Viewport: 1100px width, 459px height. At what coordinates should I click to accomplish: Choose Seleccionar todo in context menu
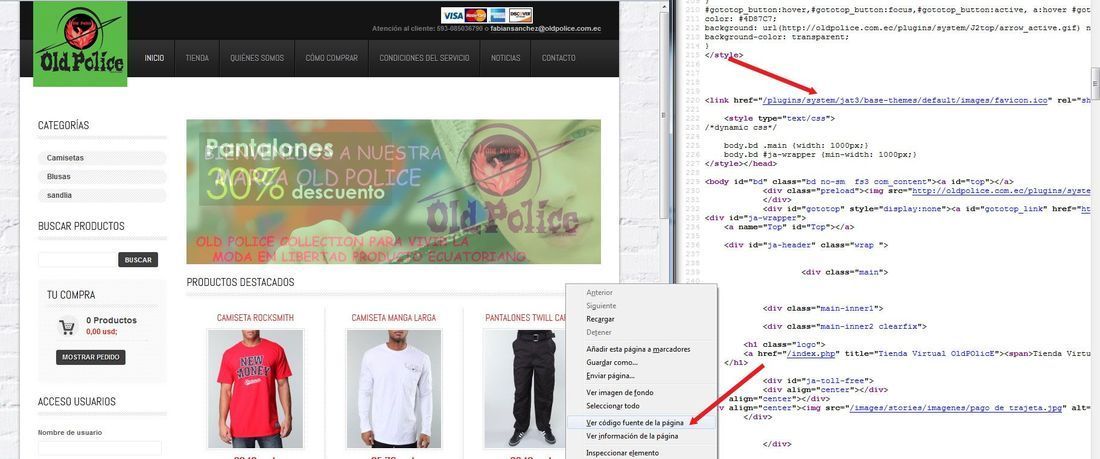click(x=612, y=406)
